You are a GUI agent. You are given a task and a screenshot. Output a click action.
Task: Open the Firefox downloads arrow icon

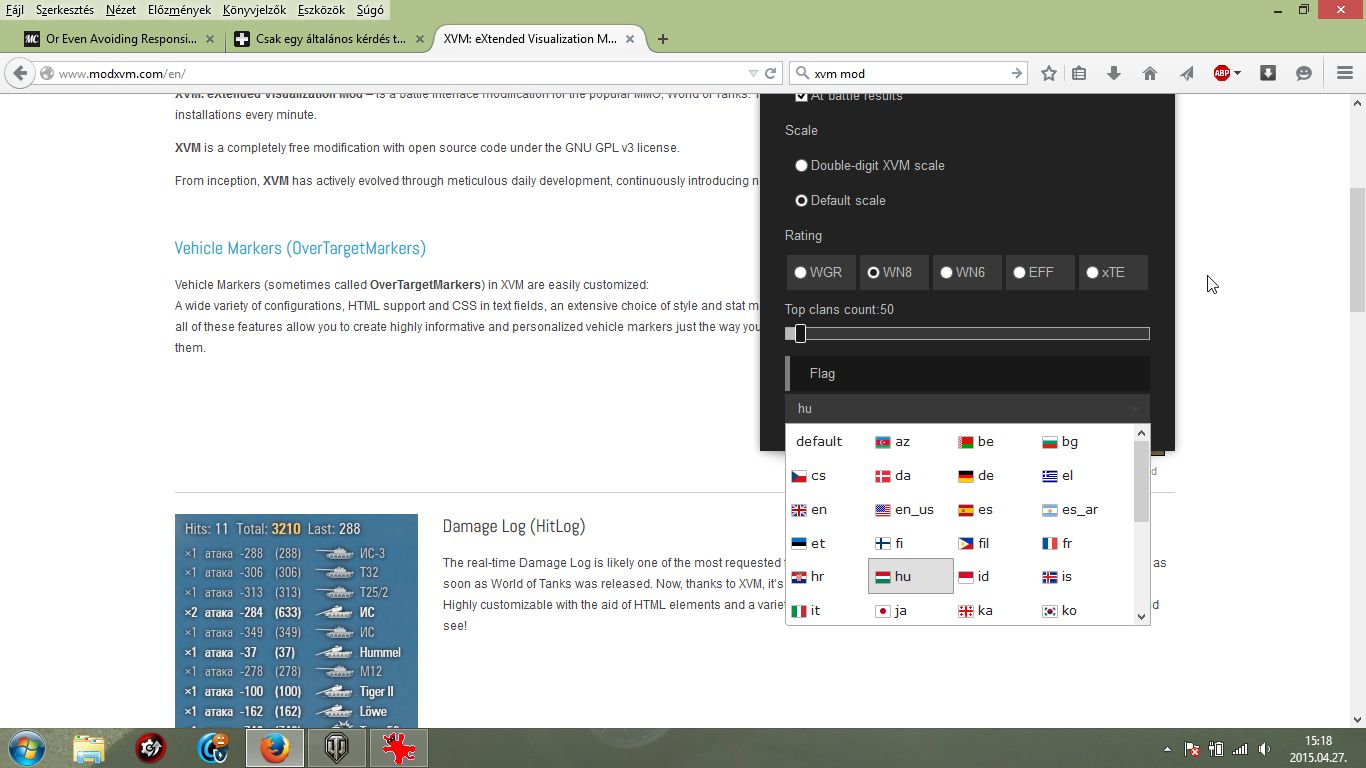(x=1113, y=73)
